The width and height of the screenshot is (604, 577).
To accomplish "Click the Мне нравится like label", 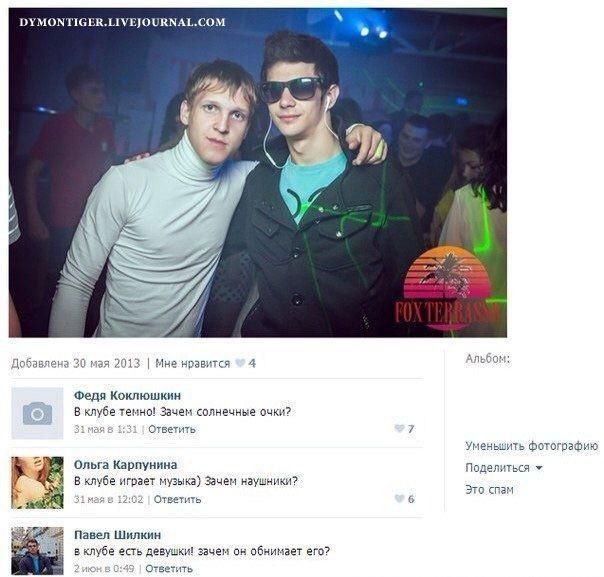I will (x=192, y=363).
